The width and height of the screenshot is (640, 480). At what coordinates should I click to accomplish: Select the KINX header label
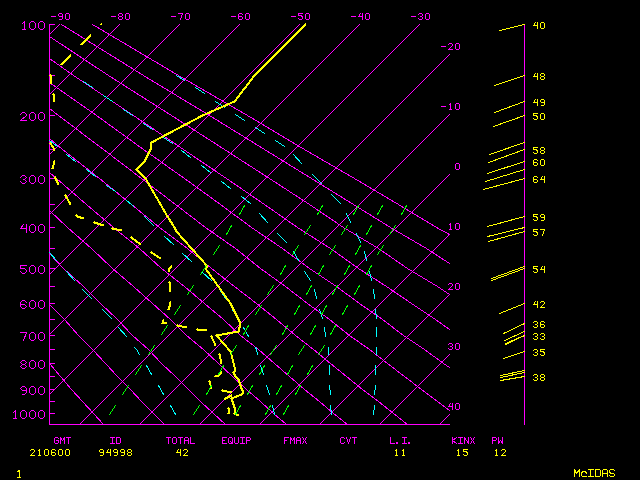pyautogui.click(x=463, y=440)
